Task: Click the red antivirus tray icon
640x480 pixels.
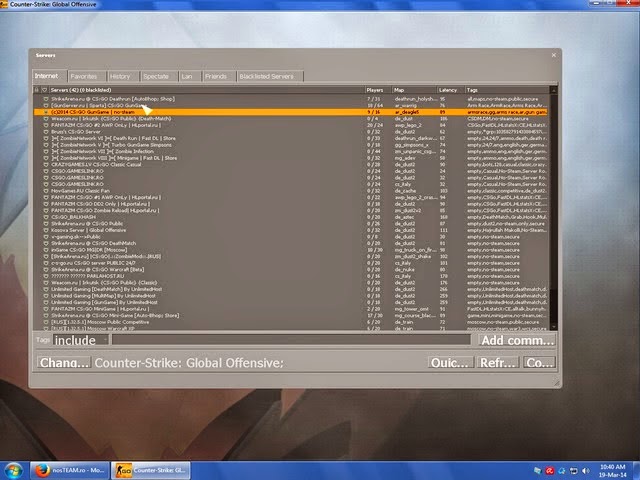Action: coord(549,471)
